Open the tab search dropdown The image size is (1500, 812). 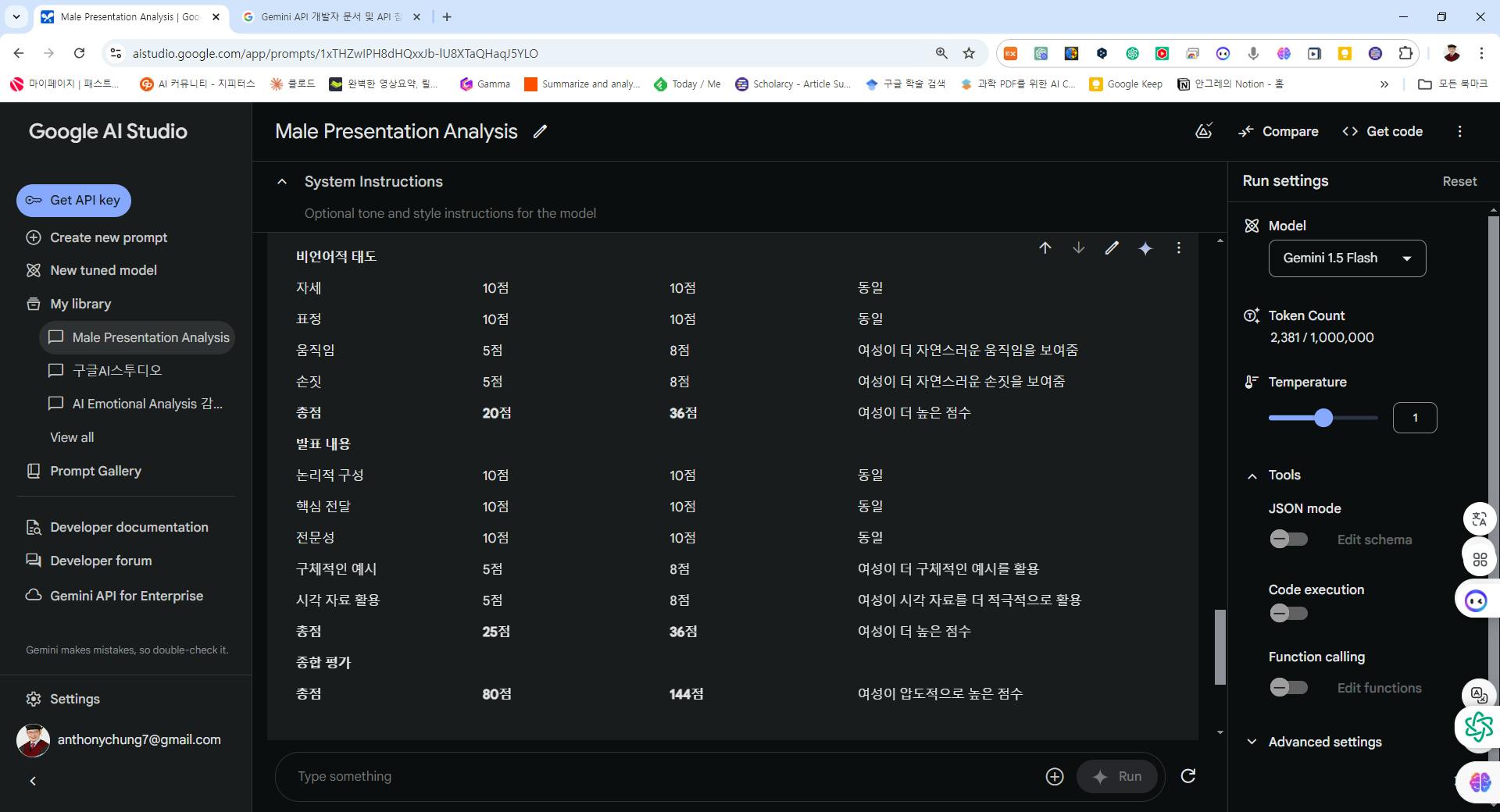[x=16, y=16]
